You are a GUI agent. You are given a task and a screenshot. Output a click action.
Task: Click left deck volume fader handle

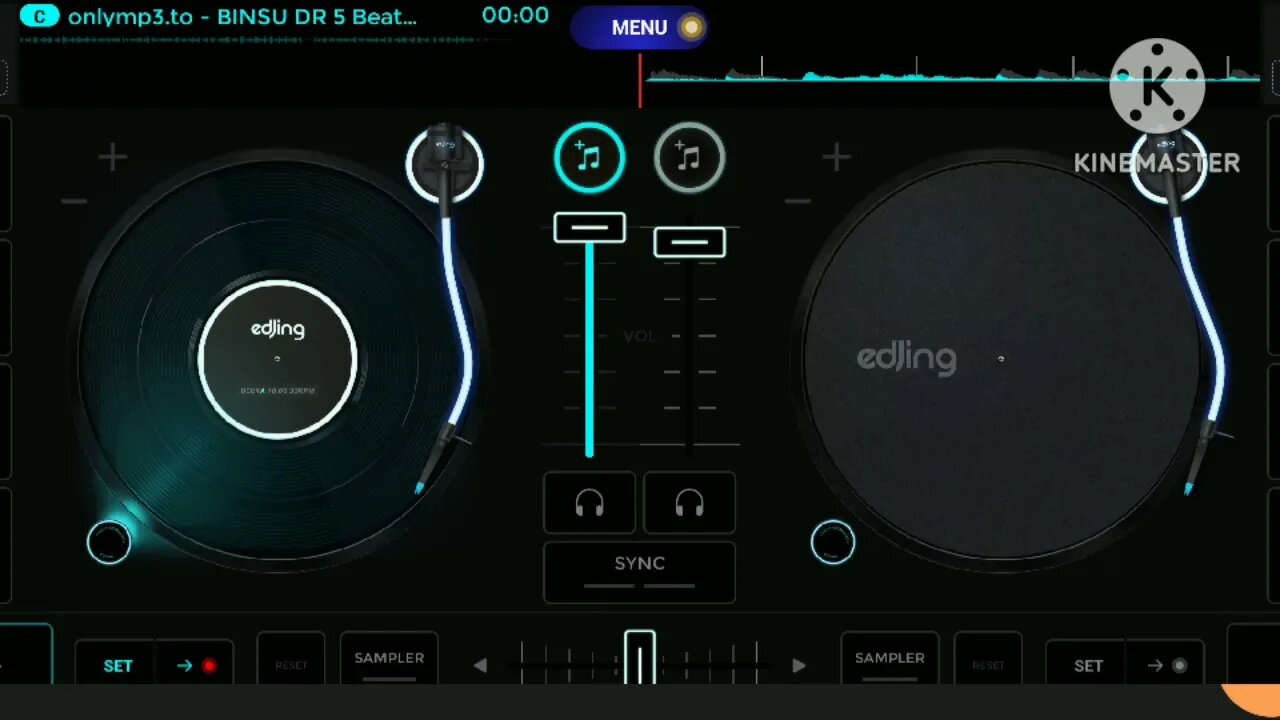(x=589, y=228)
